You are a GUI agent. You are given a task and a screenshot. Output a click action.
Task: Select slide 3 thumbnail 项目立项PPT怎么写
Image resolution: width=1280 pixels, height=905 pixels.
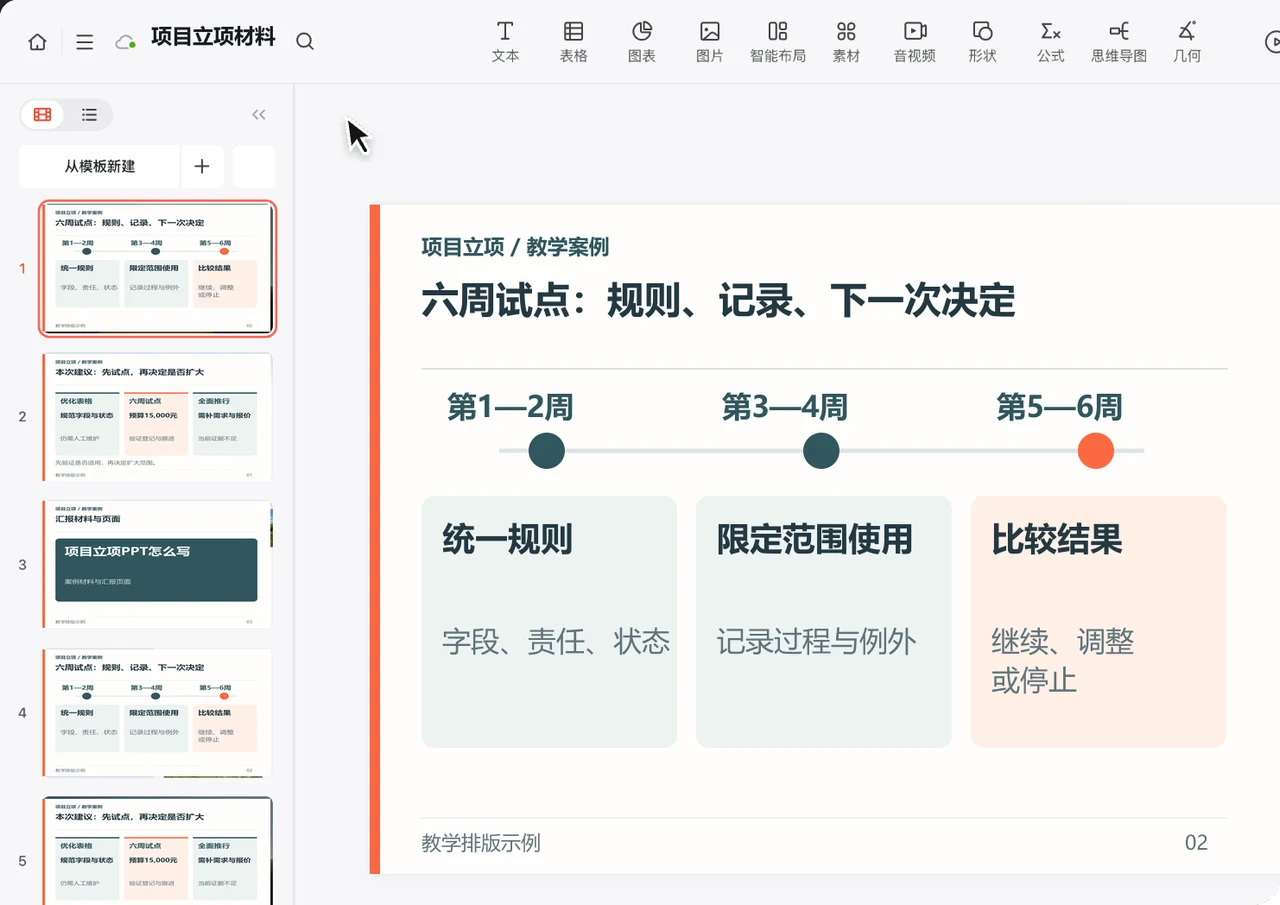tap(158, 565)
